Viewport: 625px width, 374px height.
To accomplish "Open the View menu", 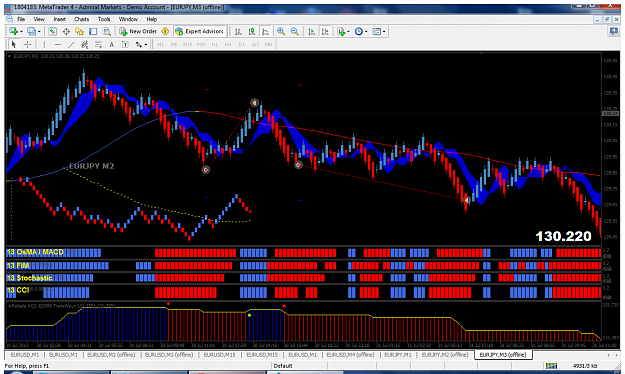I will coord(39,19).
